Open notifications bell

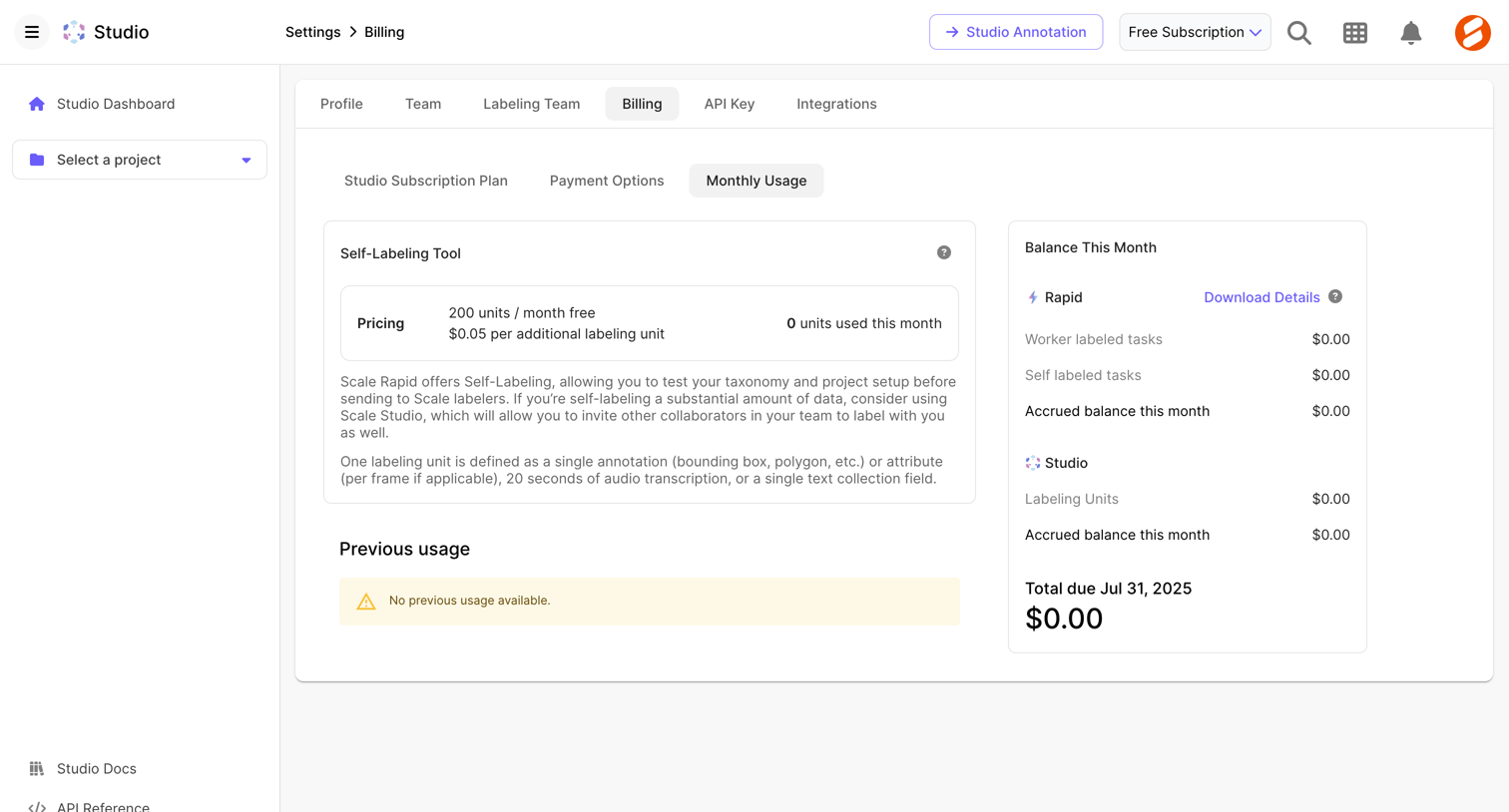tap(1411, 33)
